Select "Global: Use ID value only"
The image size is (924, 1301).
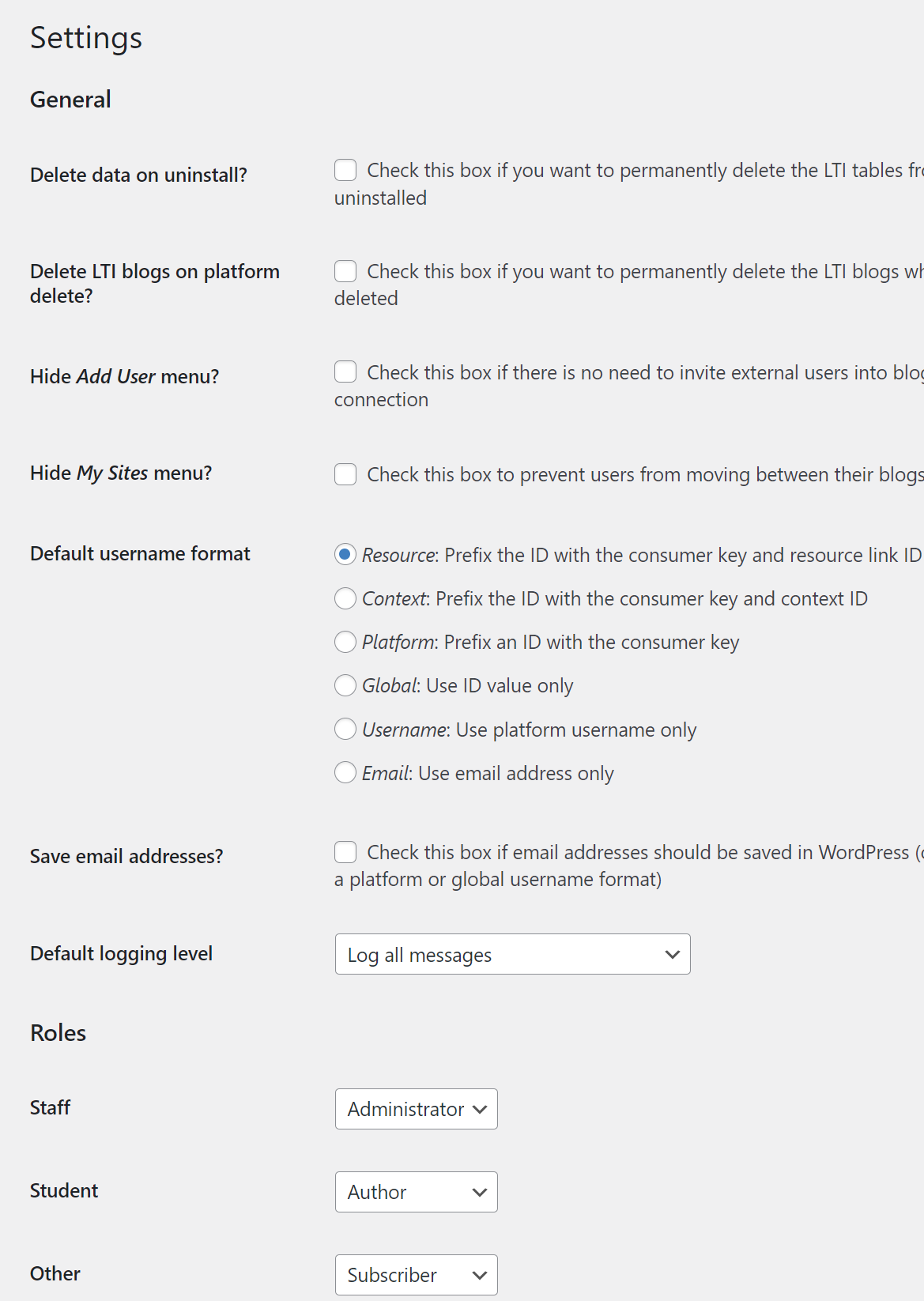coord(345,685)
